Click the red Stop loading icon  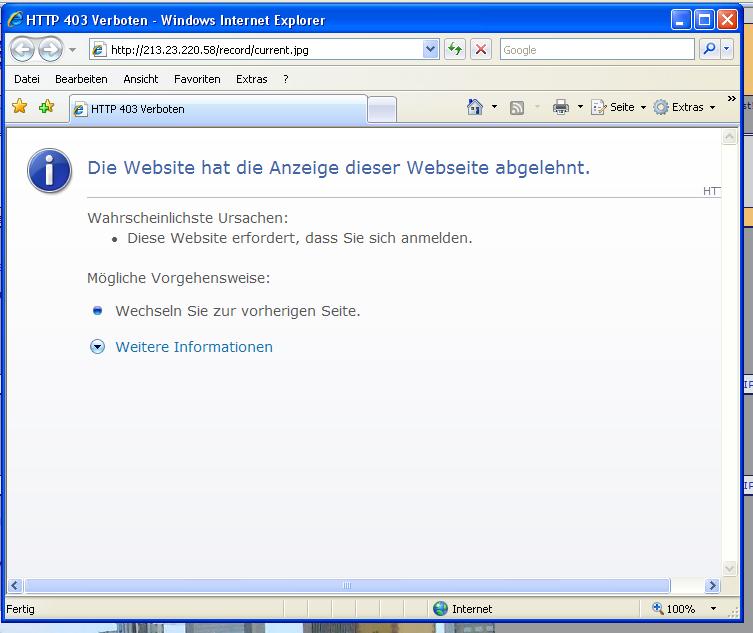[x=481, y=50]
